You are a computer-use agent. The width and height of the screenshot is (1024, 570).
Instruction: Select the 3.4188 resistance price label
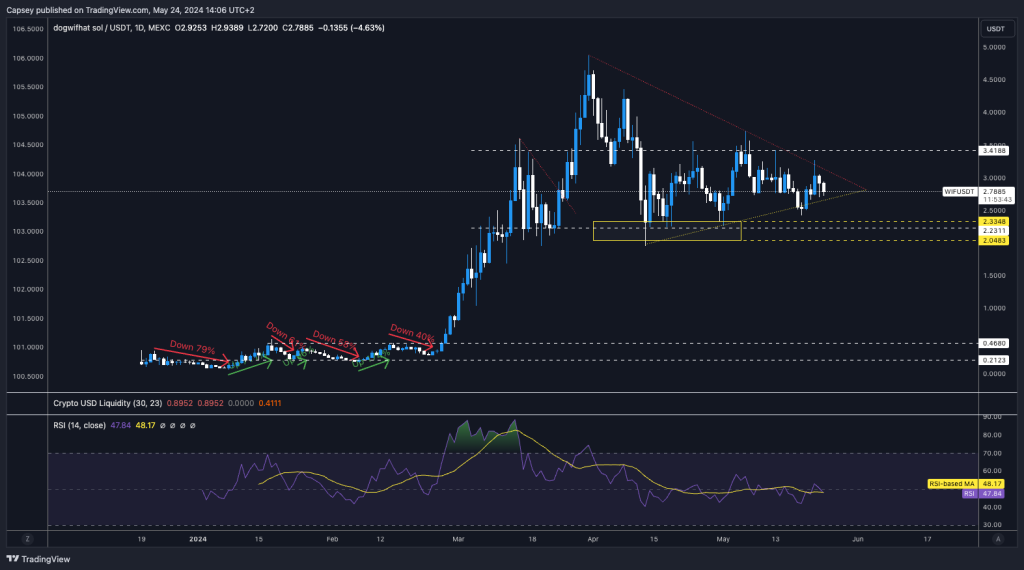pos(994,150)
